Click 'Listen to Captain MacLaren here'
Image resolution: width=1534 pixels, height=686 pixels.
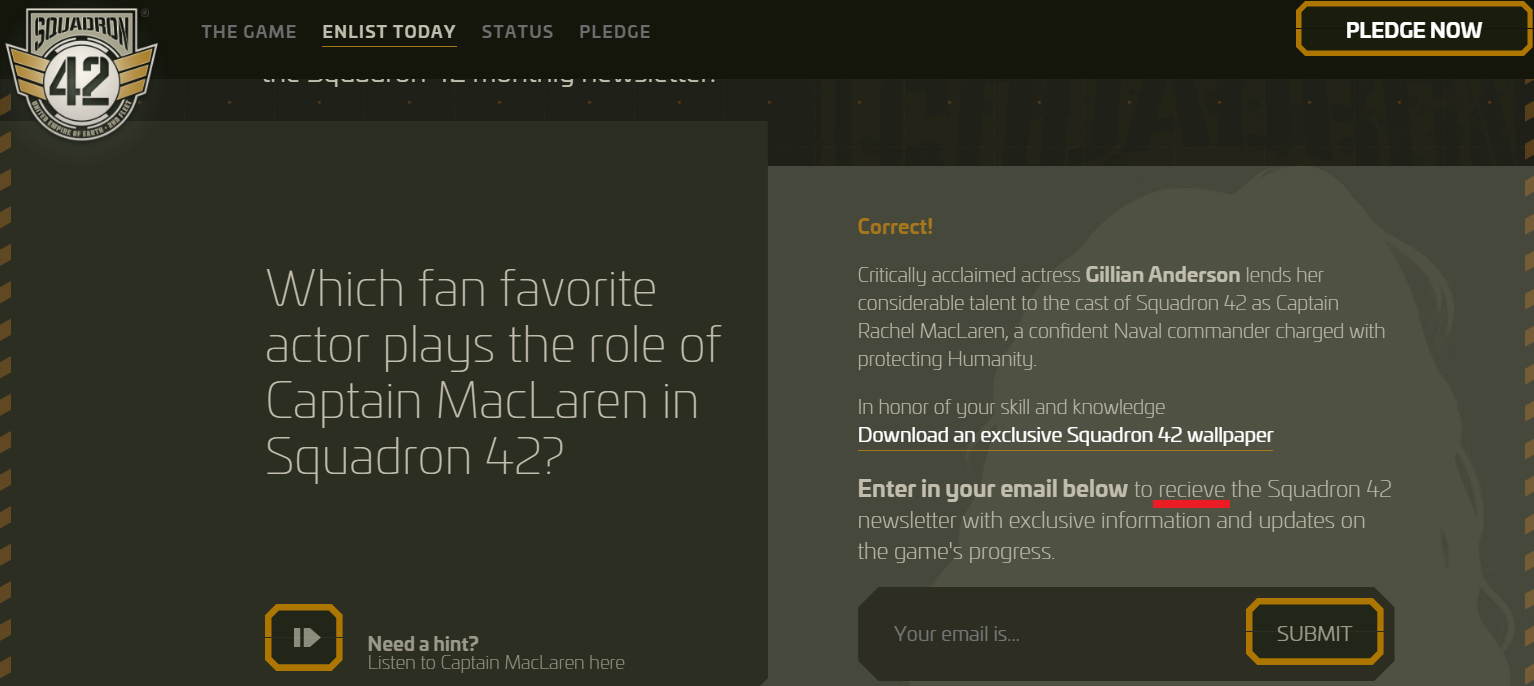tap(496, 663)
